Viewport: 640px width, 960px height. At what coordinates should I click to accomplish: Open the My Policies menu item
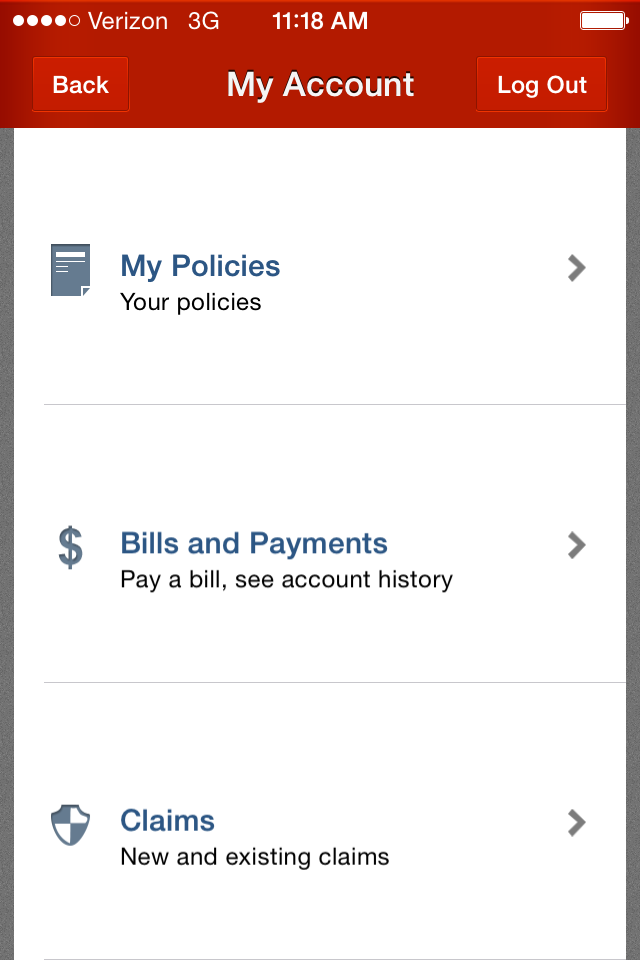point(335,266)
